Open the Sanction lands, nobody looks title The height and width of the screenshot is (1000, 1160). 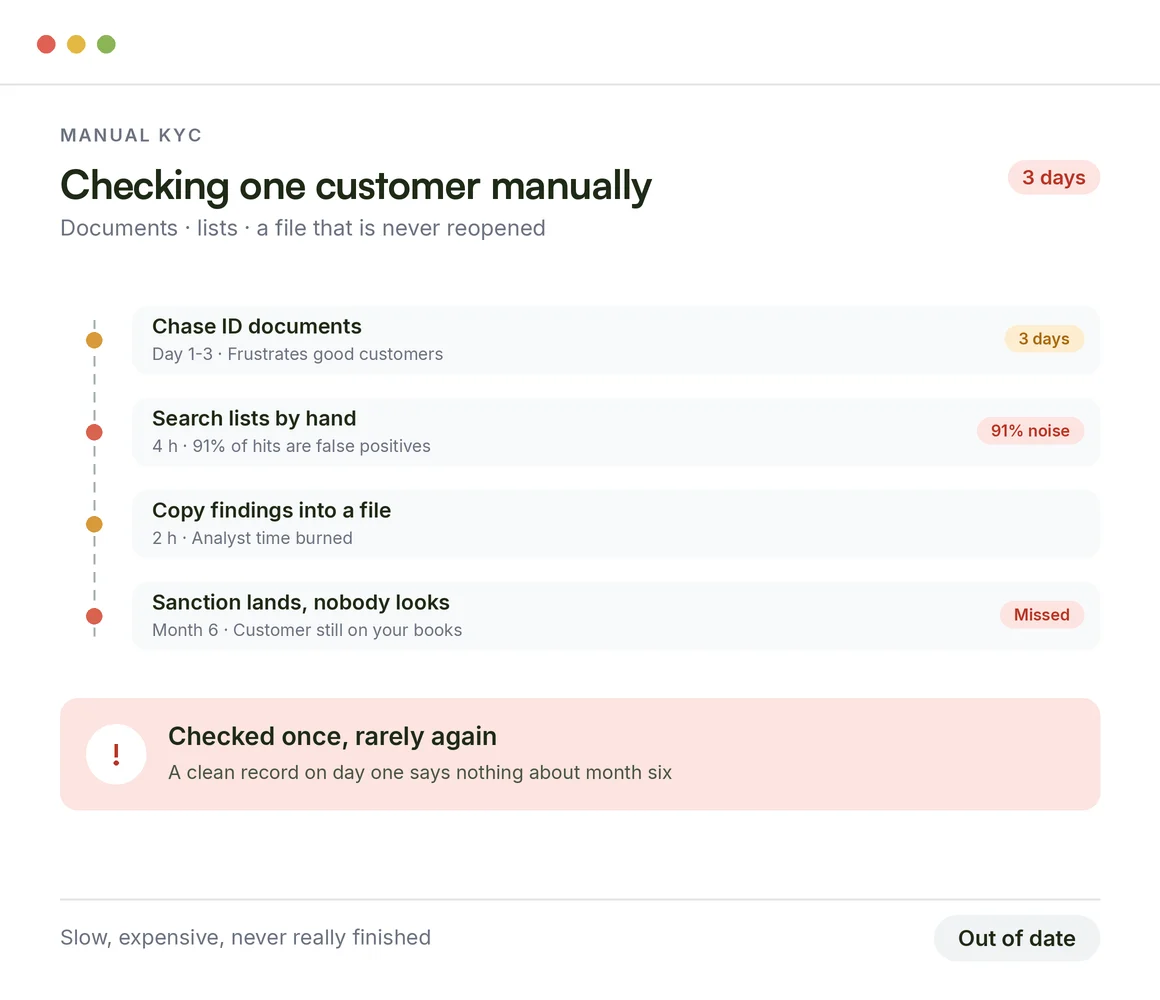[x=300, y=602]
